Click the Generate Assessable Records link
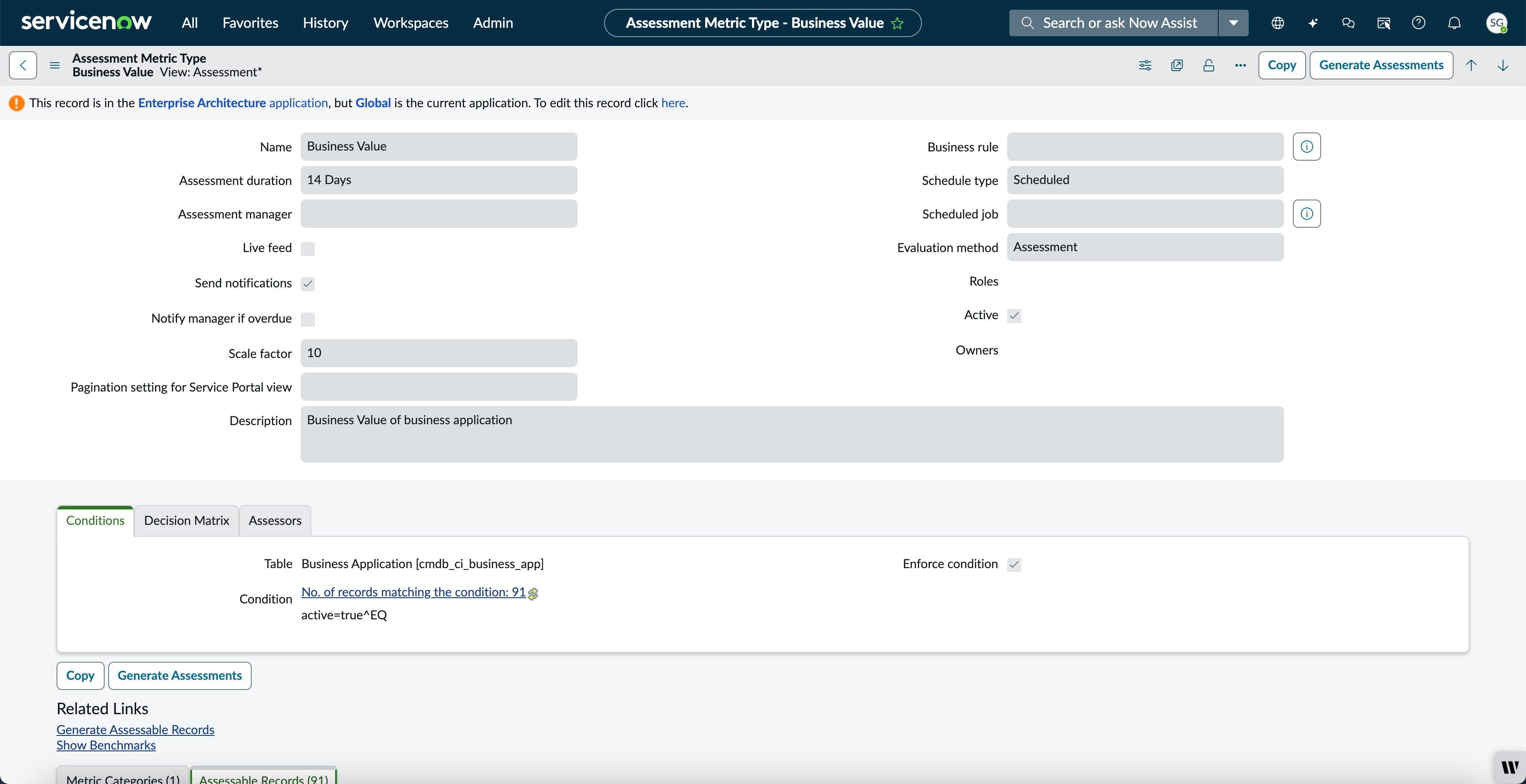 coord(136,730)
